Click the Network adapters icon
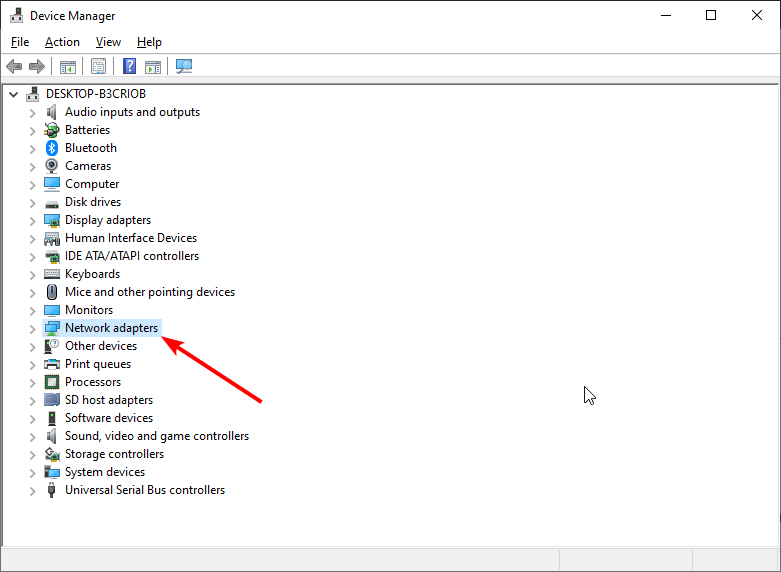The image size is (781, 572). [x=52, y=328]
